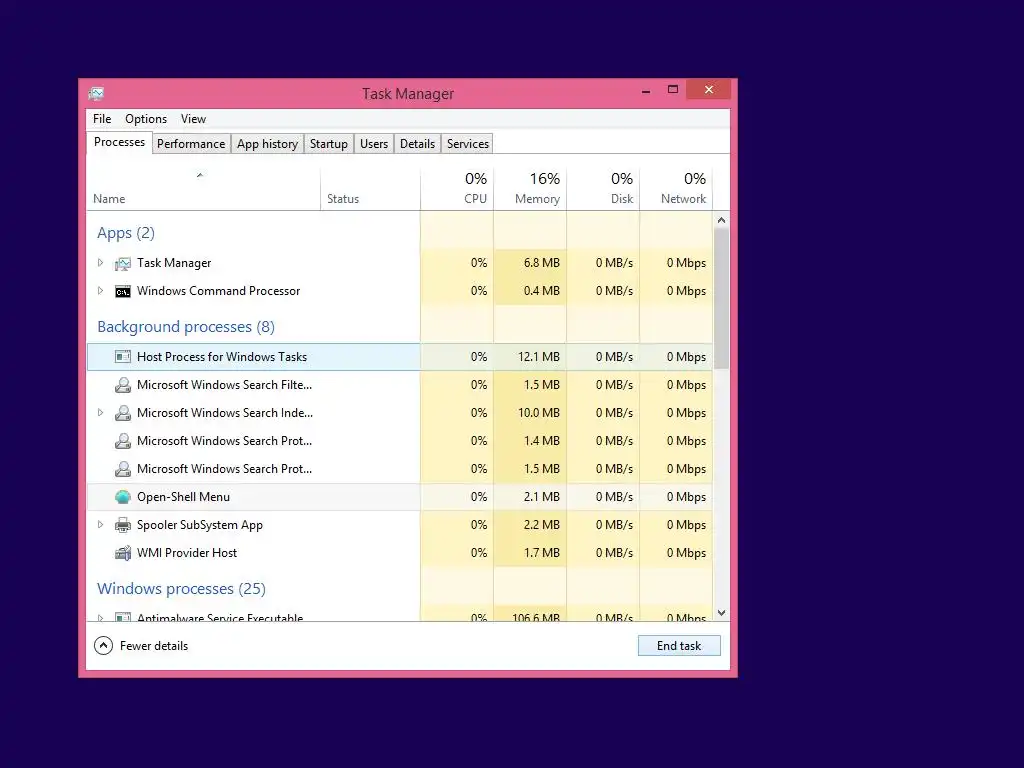The height and width of the screenshot is (768, 1024).
Task: Click the Fewer details circle arrow icon
Action: 103,646
